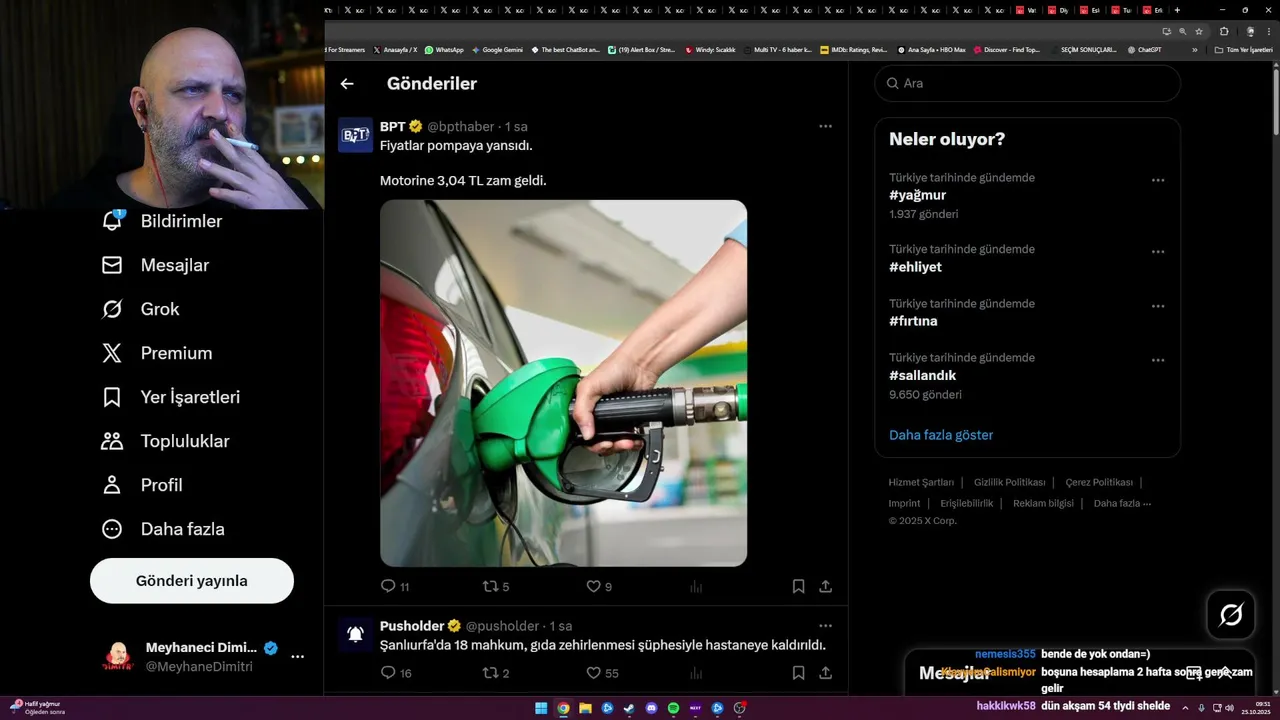Open Topluluklar communities
Image resolution: width=1280 pixels, height=720 pixels.
(x=165, y=441)
